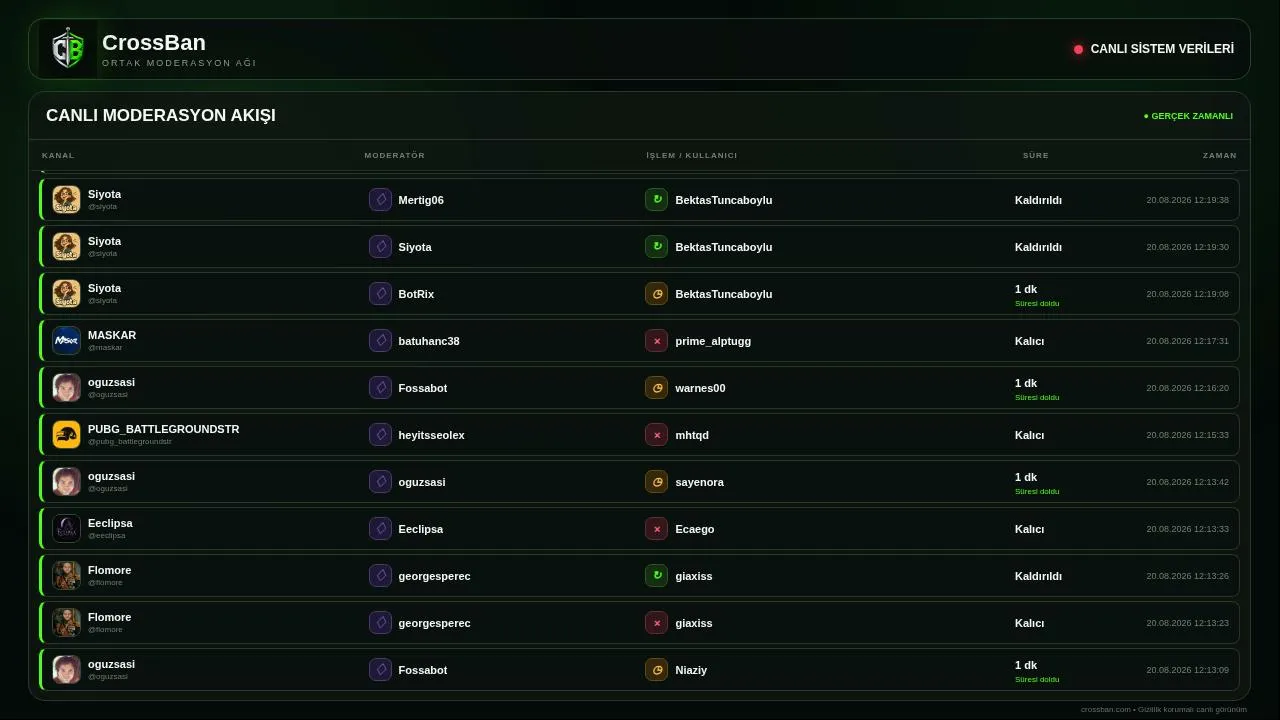This screenshot has width=1280, height=720.
Task: Click the green unban icon beside giaxiss
Action: 656,576
